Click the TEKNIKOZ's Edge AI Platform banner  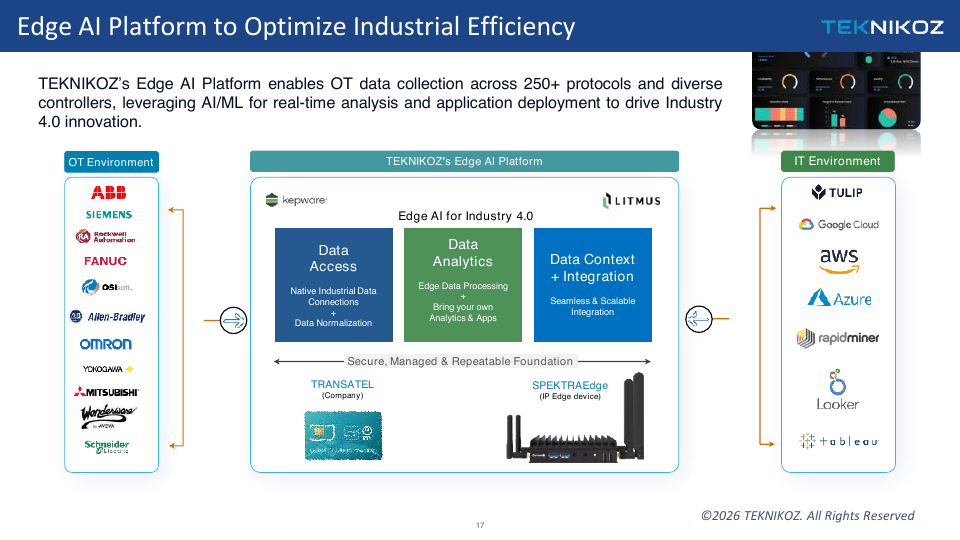coord(464,161)
